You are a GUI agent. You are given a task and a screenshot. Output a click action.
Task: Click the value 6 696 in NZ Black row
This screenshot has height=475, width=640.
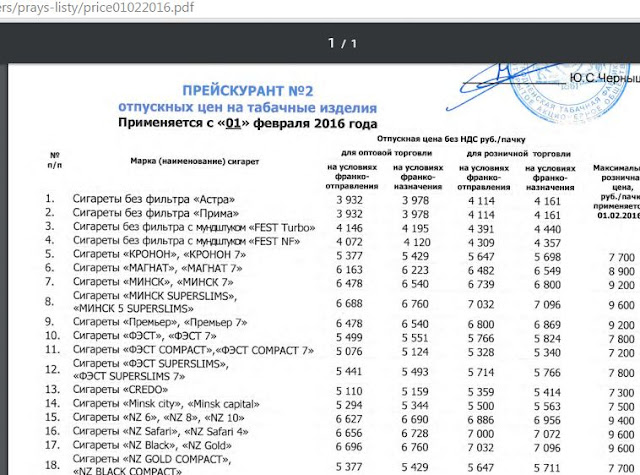pos(349,447)
